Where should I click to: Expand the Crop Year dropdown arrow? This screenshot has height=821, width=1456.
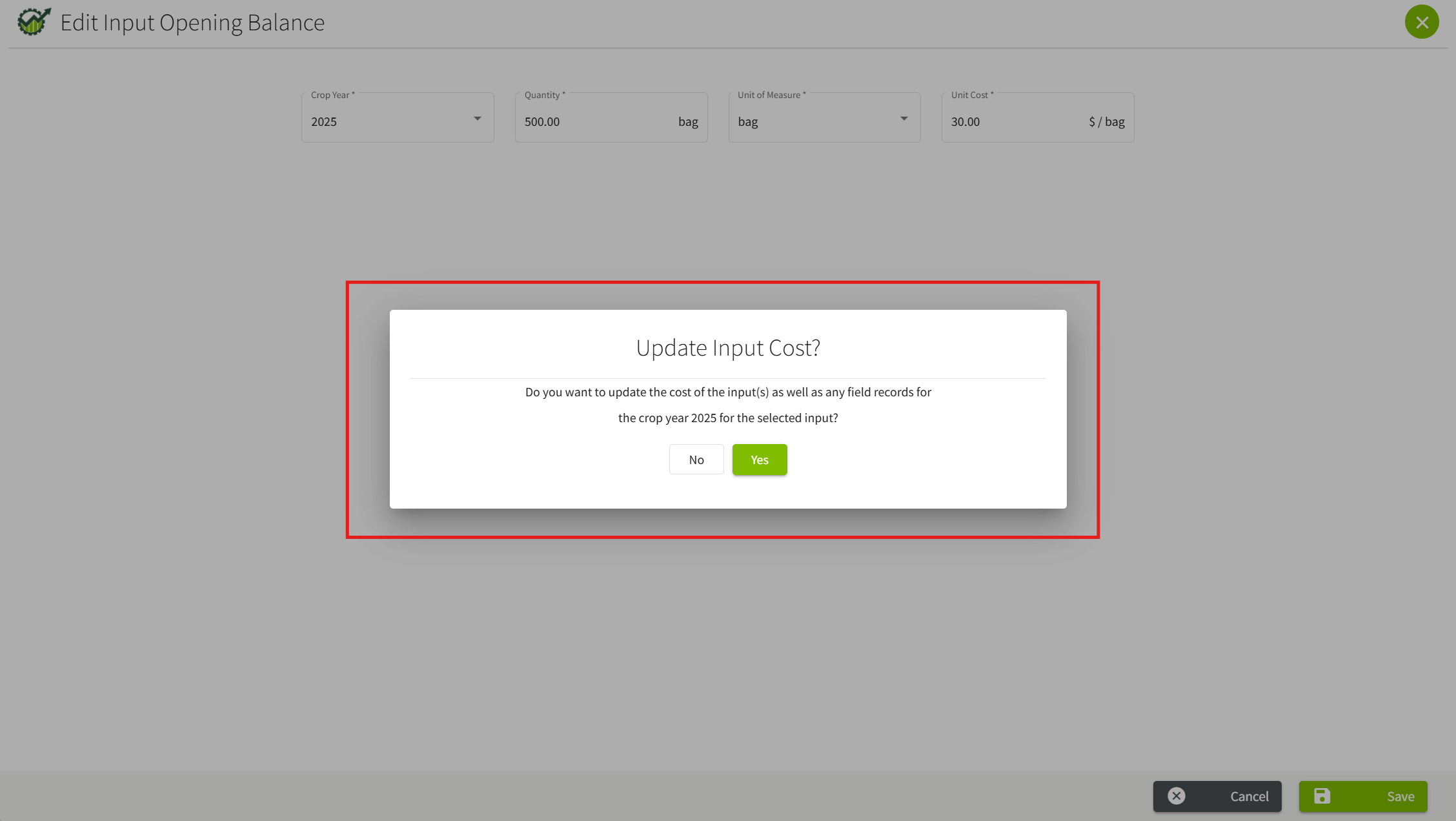point(477,119)
